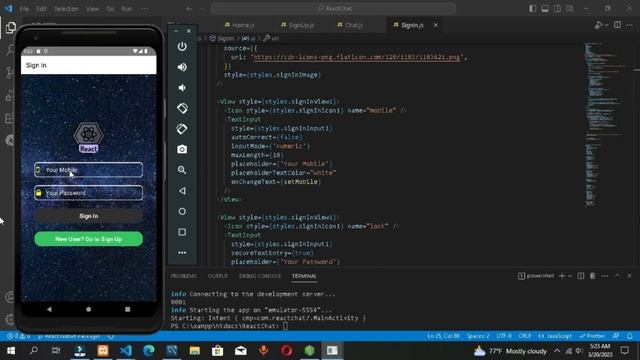Switch to the Chat.js editor tab
Viewport: 640px width, 360px height.
click(350, 25)
